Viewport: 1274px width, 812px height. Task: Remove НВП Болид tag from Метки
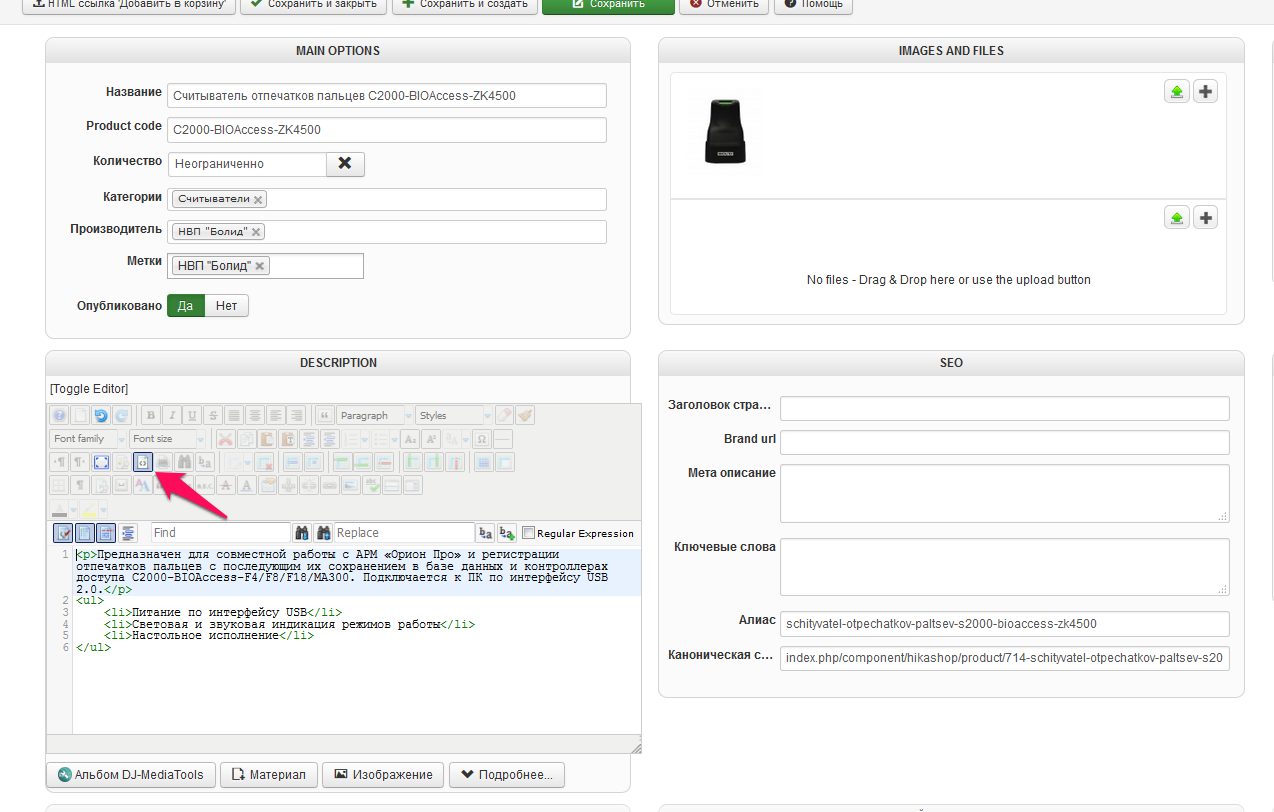260,266
